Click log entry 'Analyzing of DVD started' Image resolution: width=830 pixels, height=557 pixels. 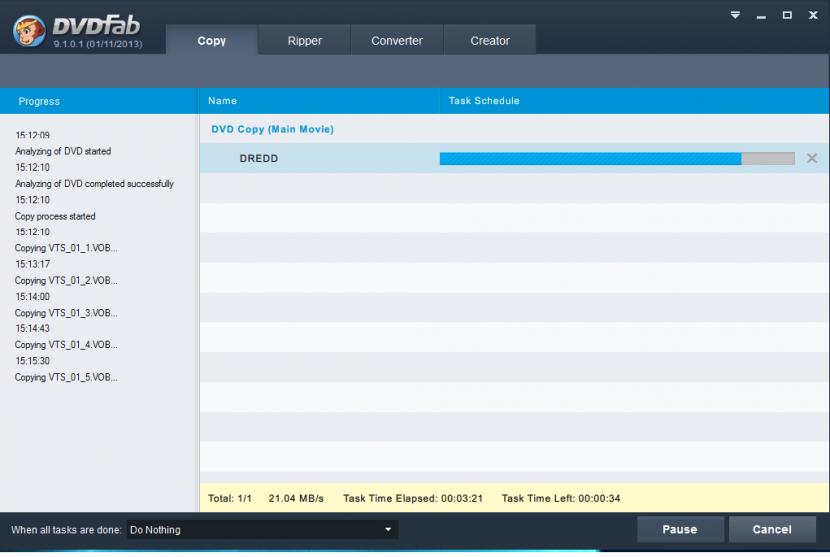63,151
